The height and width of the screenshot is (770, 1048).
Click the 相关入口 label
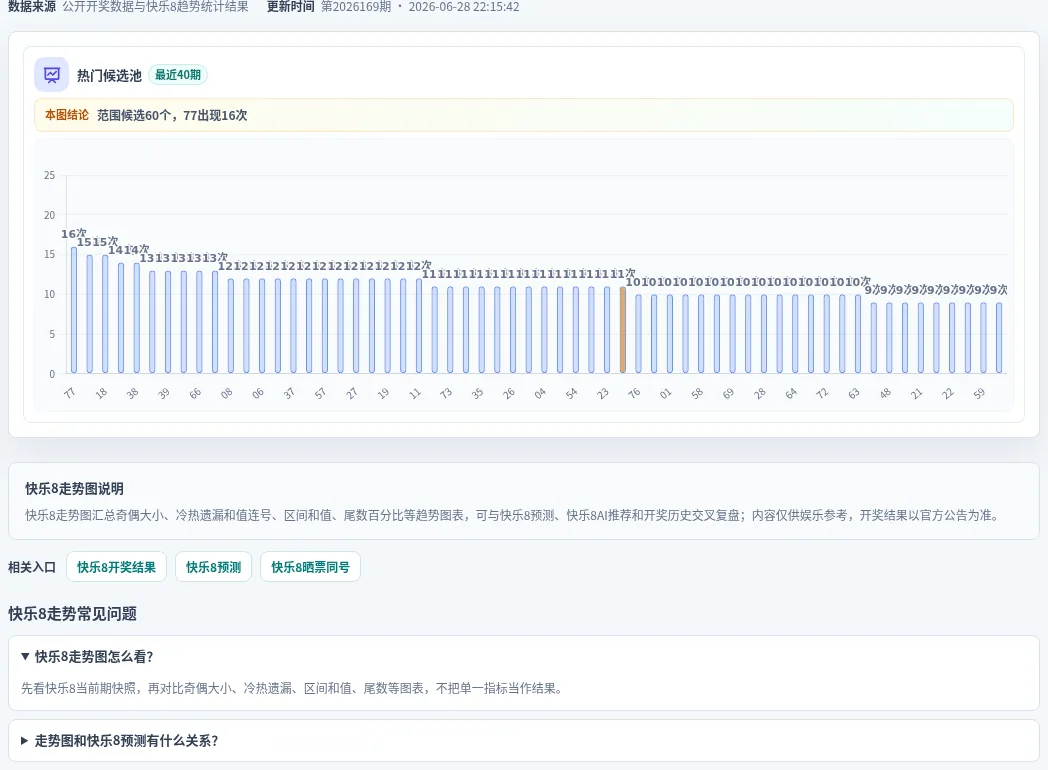click(32, 567)
